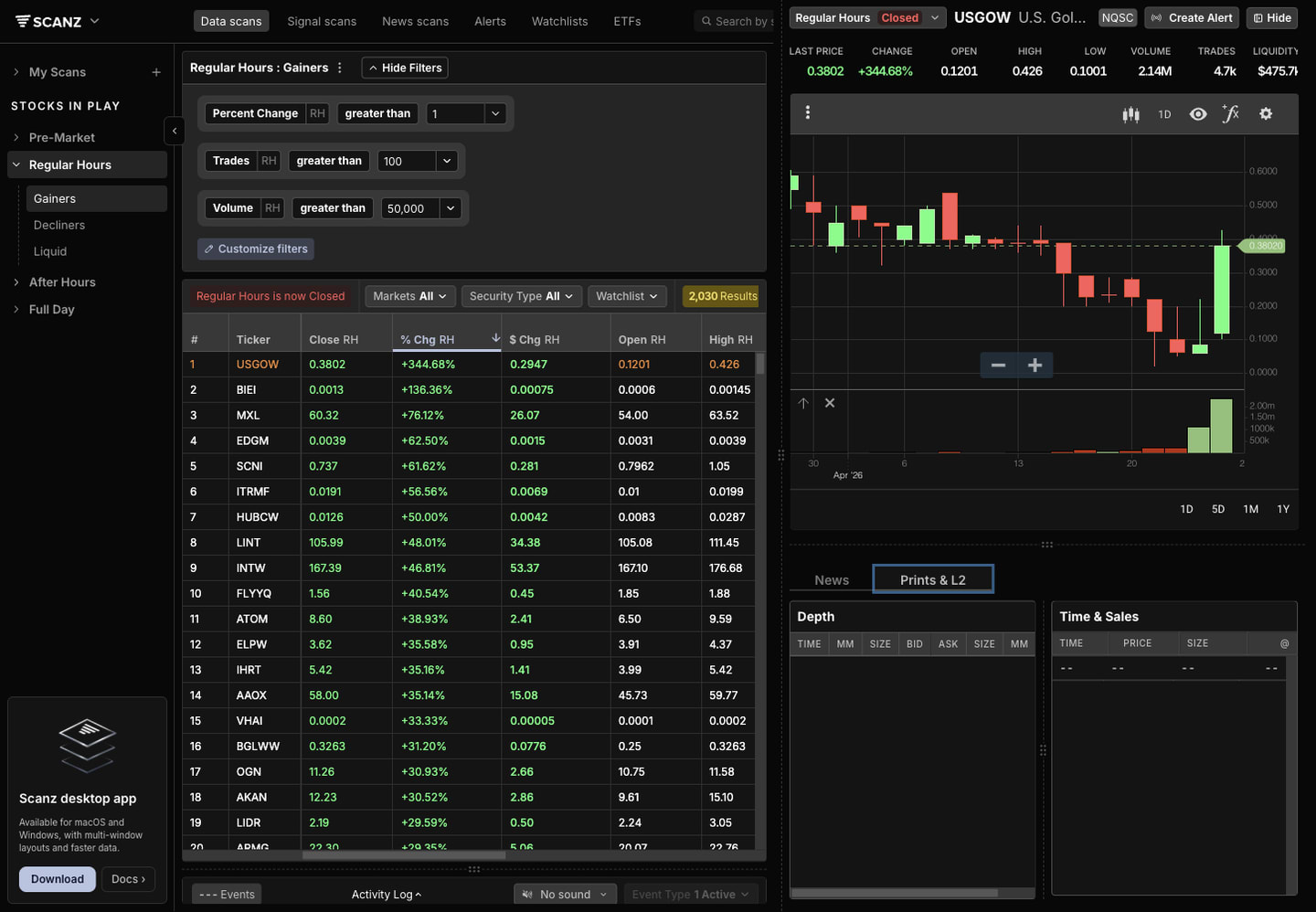Screen dimensions: 1316x912
Task: Click the stacked-layers desktop app icon
Action: [x=87, y=746]
